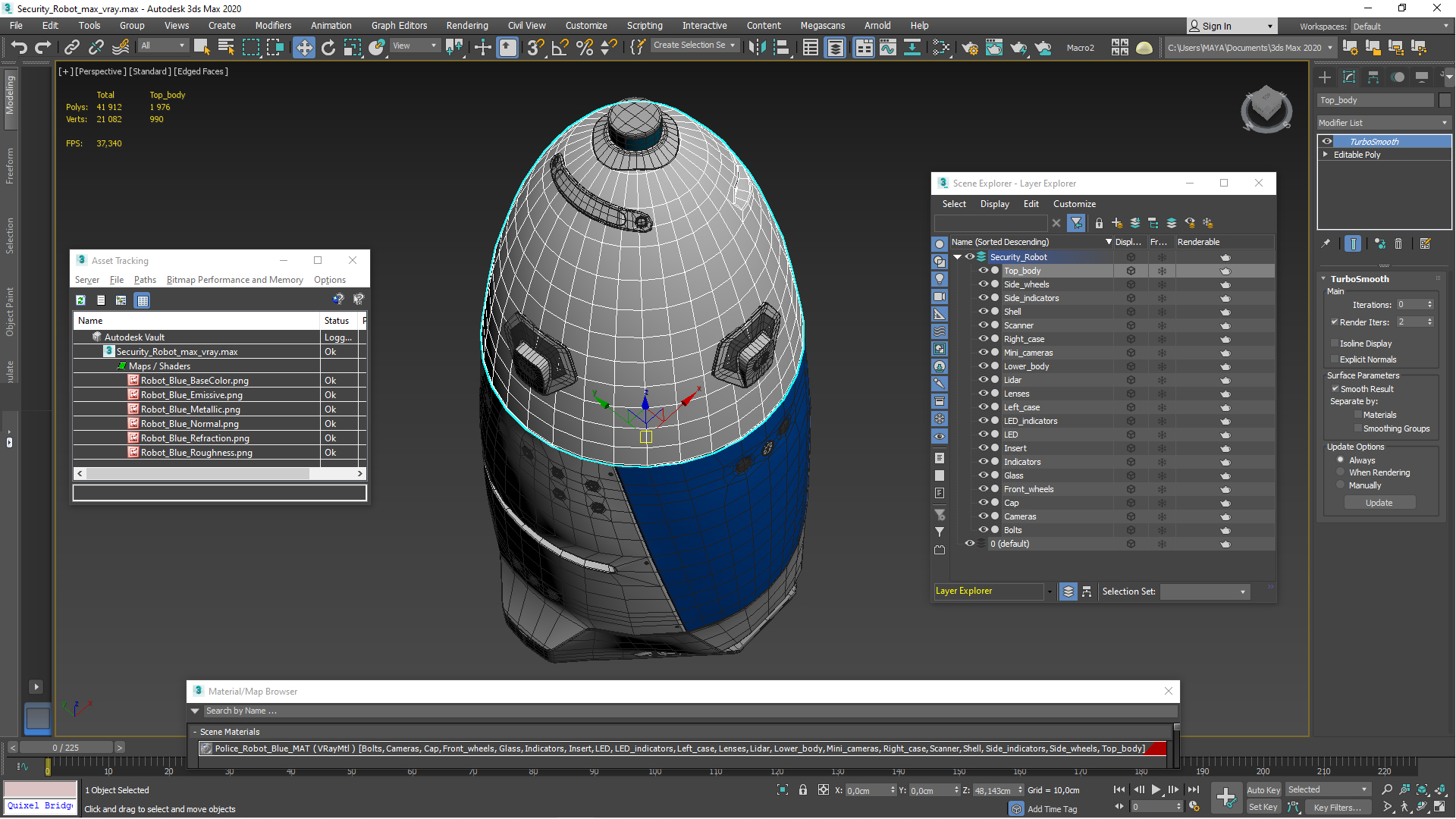The width and height of the screenshot is (1456, 819).
Task: Toggle Angle Snap in toolbar
Action: 560,48
